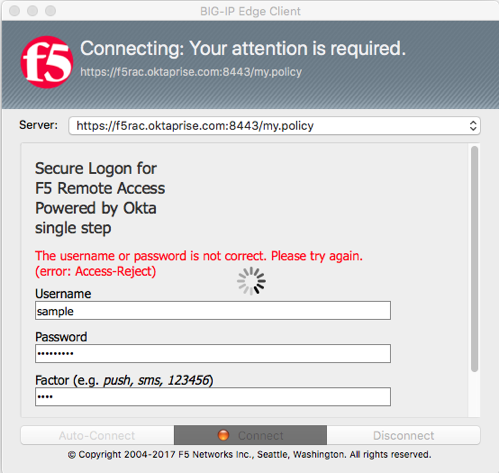The image size is (499, 473).
Task: Click the red F5 logo
Action: coord(47,62)
